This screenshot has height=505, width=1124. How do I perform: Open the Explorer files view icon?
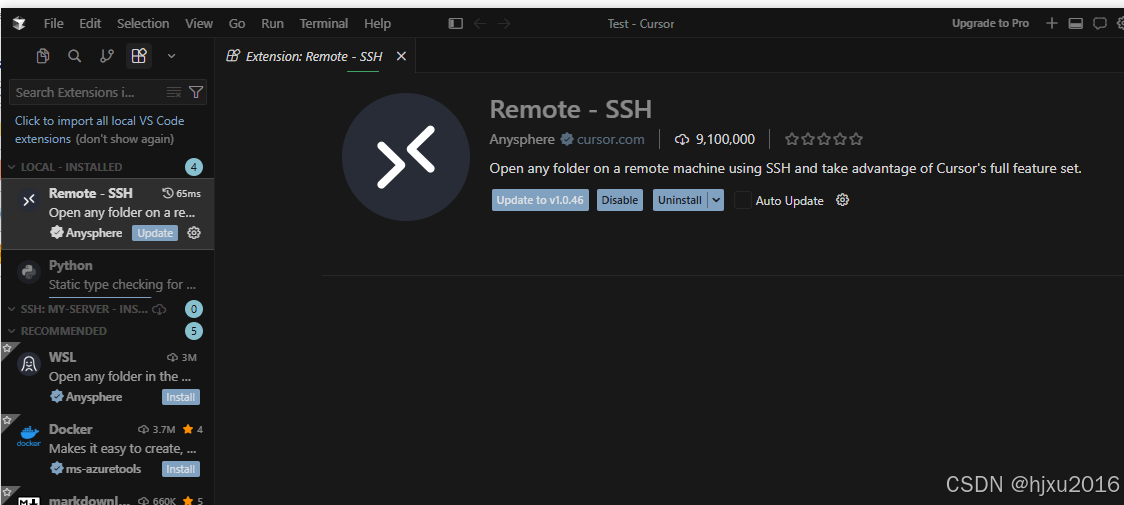[x=43, y=56]
